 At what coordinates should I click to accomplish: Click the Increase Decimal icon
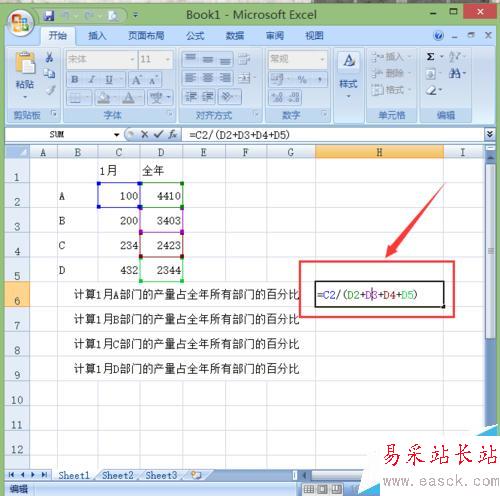(x=277, y=98)
